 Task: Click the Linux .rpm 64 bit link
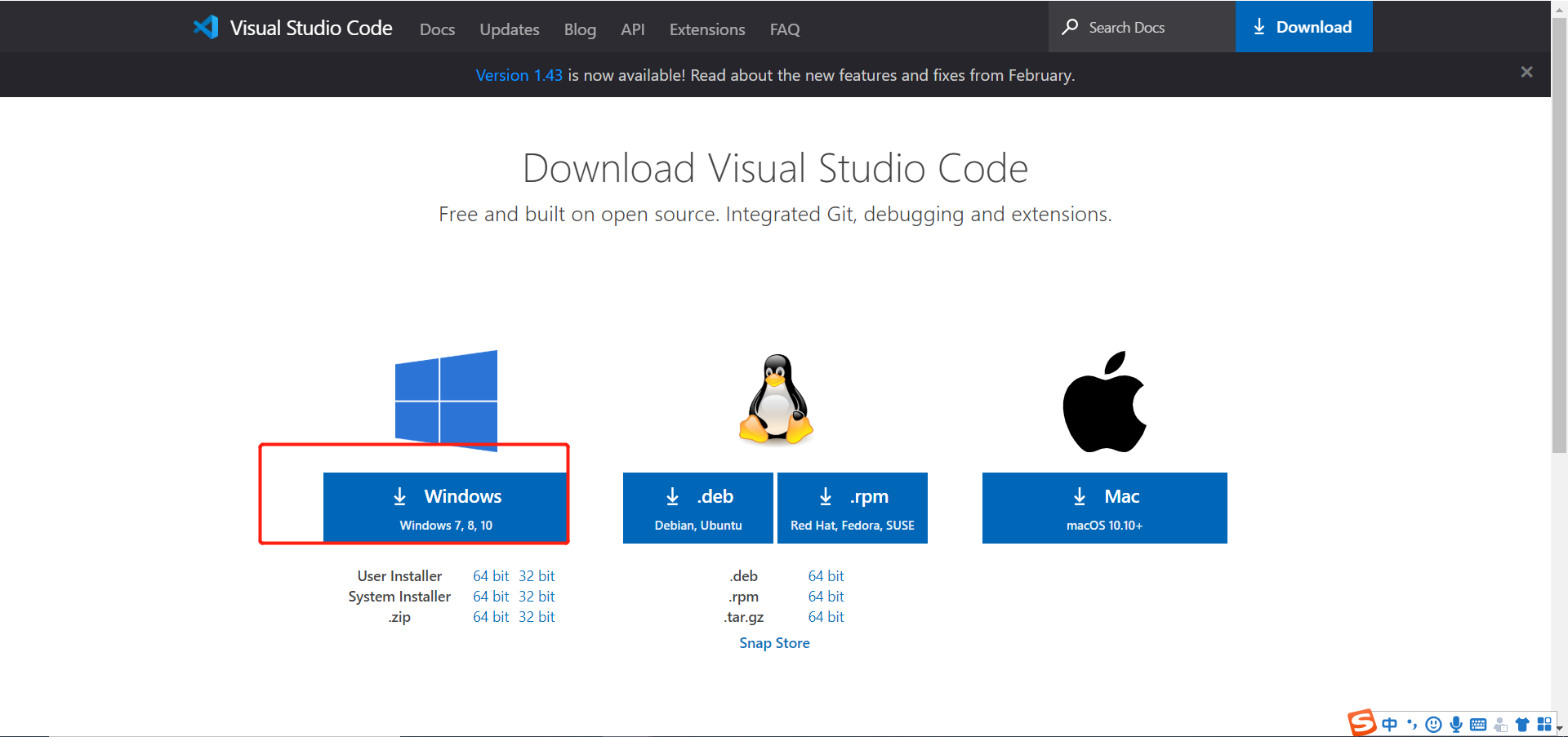826,597
